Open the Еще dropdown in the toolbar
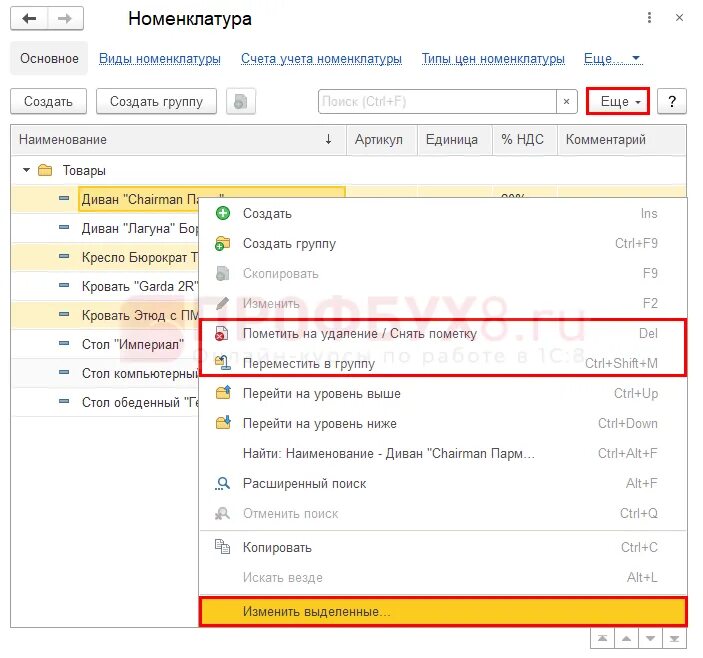The width and height of the screenshot is (703, 658). coord(618,101)
